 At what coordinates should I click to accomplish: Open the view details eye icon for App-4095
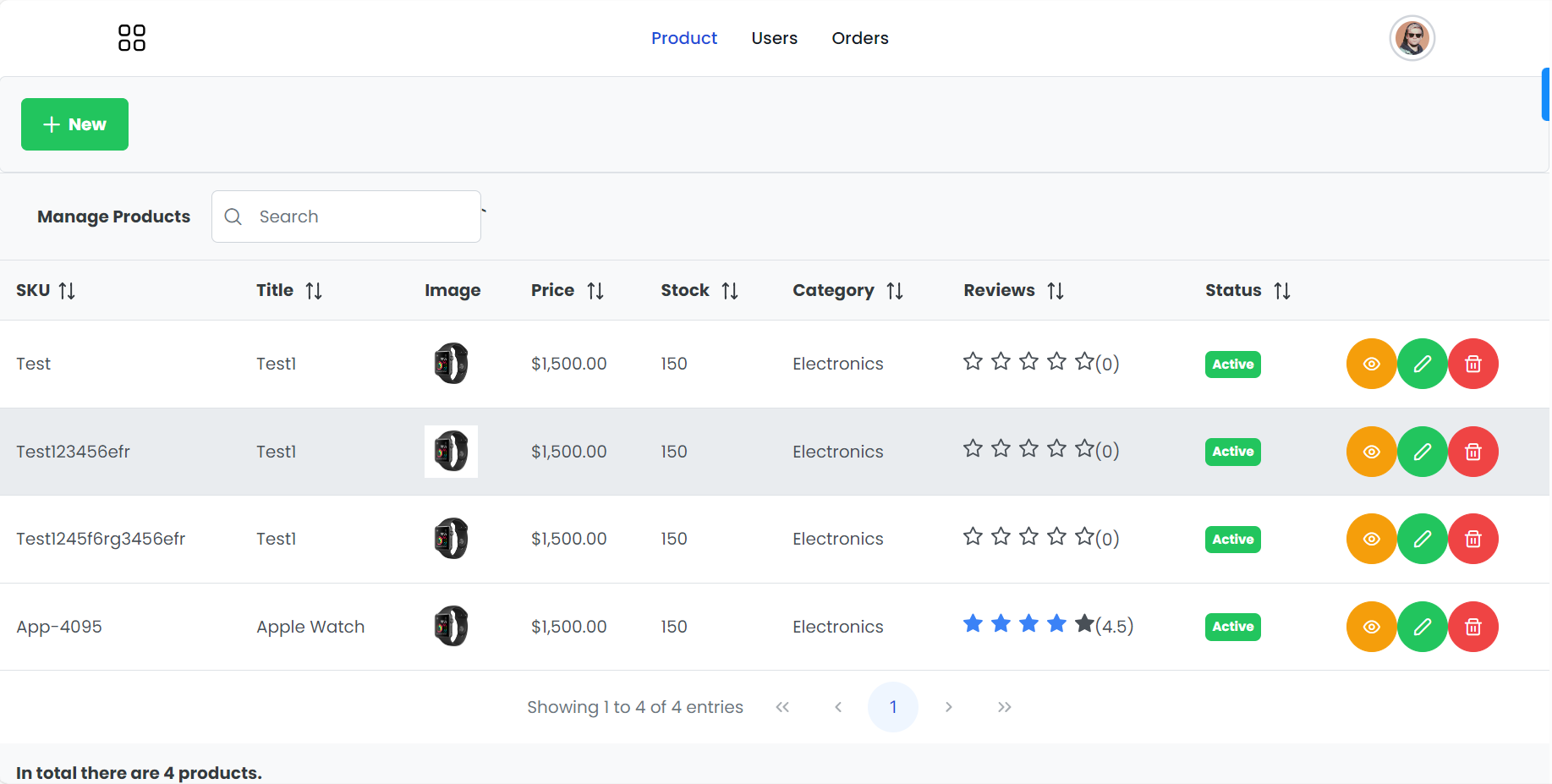point(1371,627)
